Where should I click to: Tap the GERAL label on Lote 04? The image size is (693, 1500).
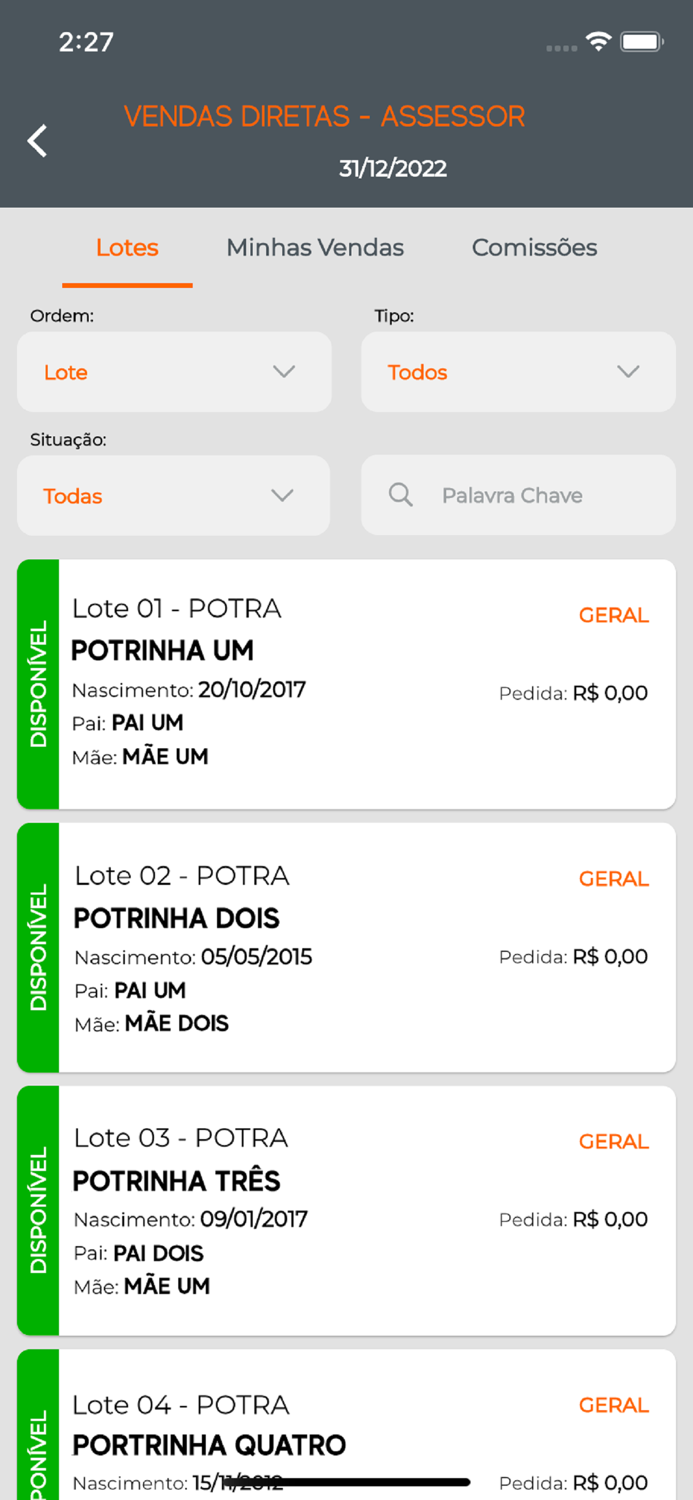point(613,1404)
